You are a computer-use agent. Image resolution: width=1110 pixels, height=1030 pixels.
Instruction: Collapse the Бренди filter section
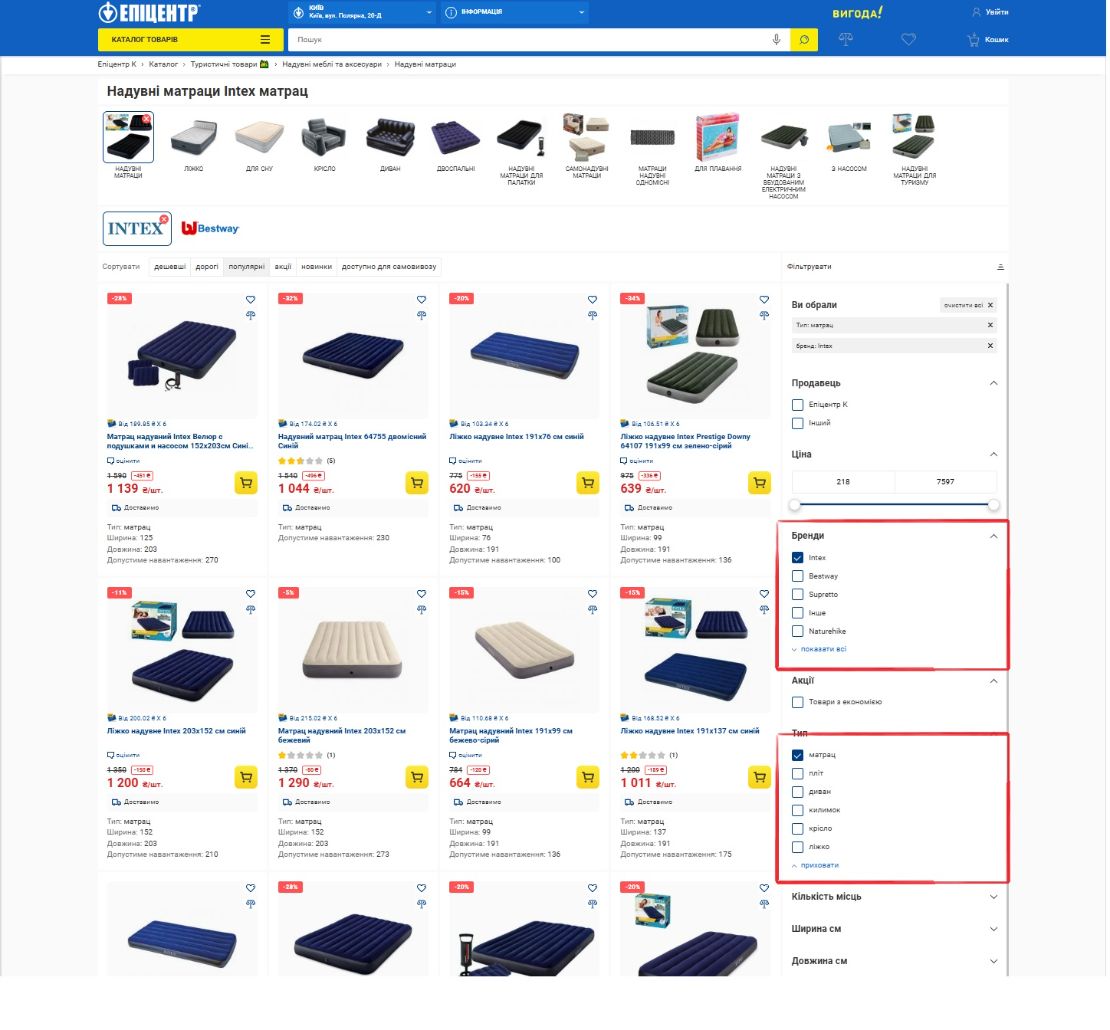(x=993, y=537)
